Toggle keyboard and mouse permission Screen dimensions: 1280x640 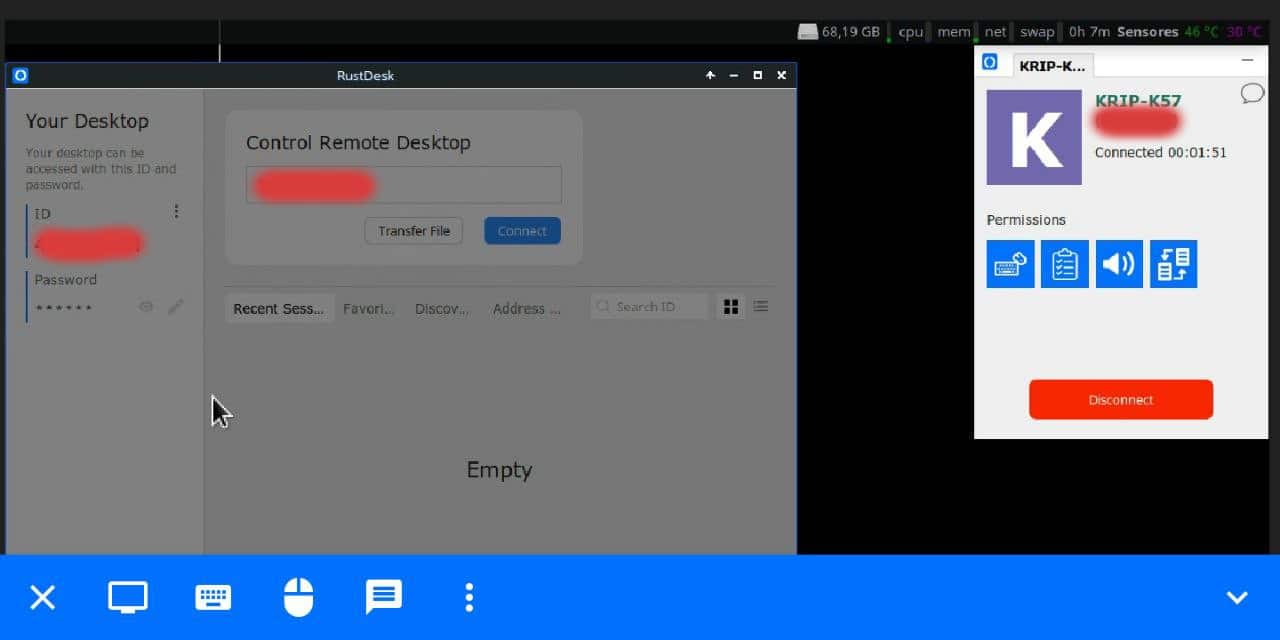[1010, 264]
